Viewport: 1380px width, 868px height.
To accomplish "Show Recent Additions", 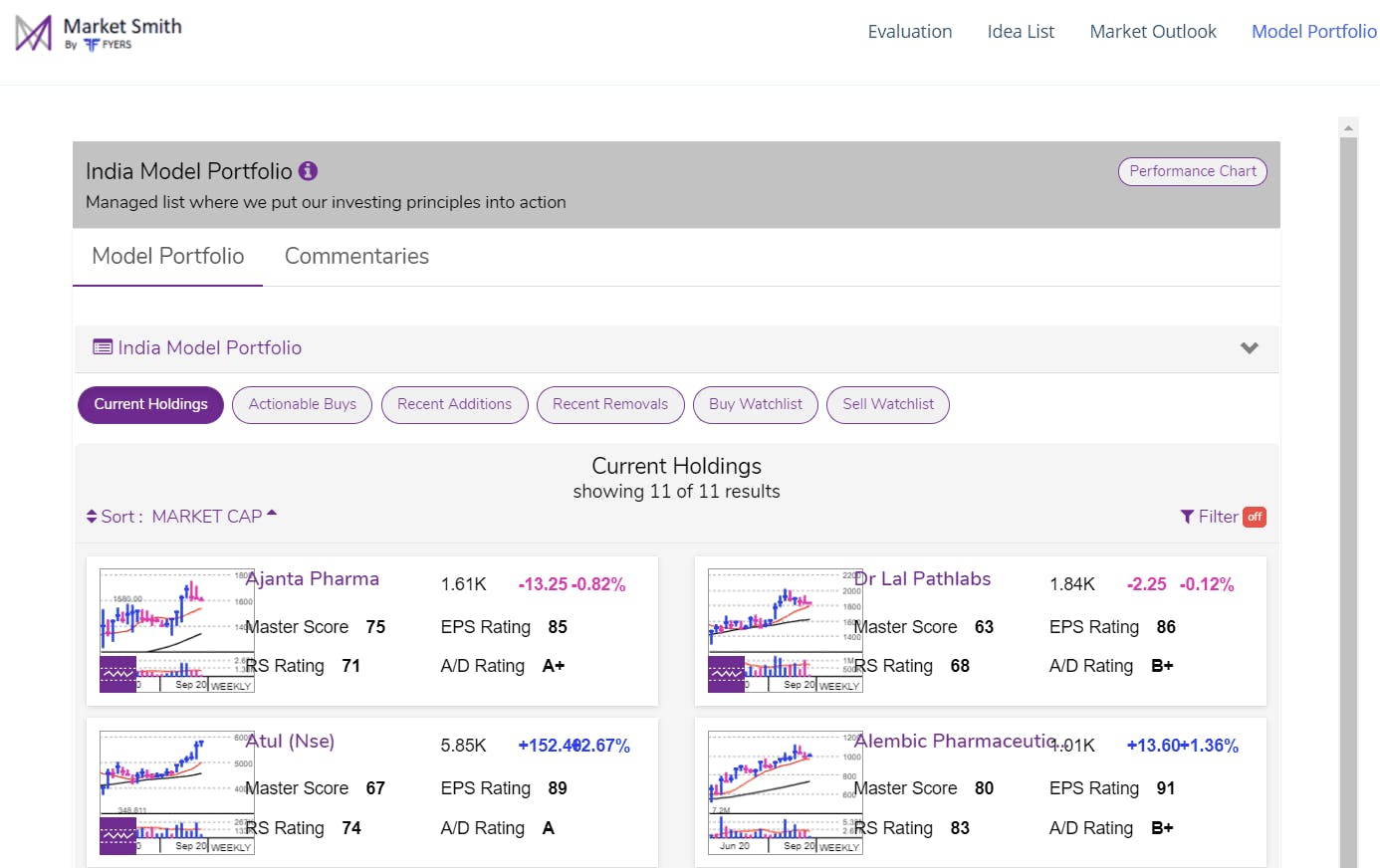I will [454, 405].
